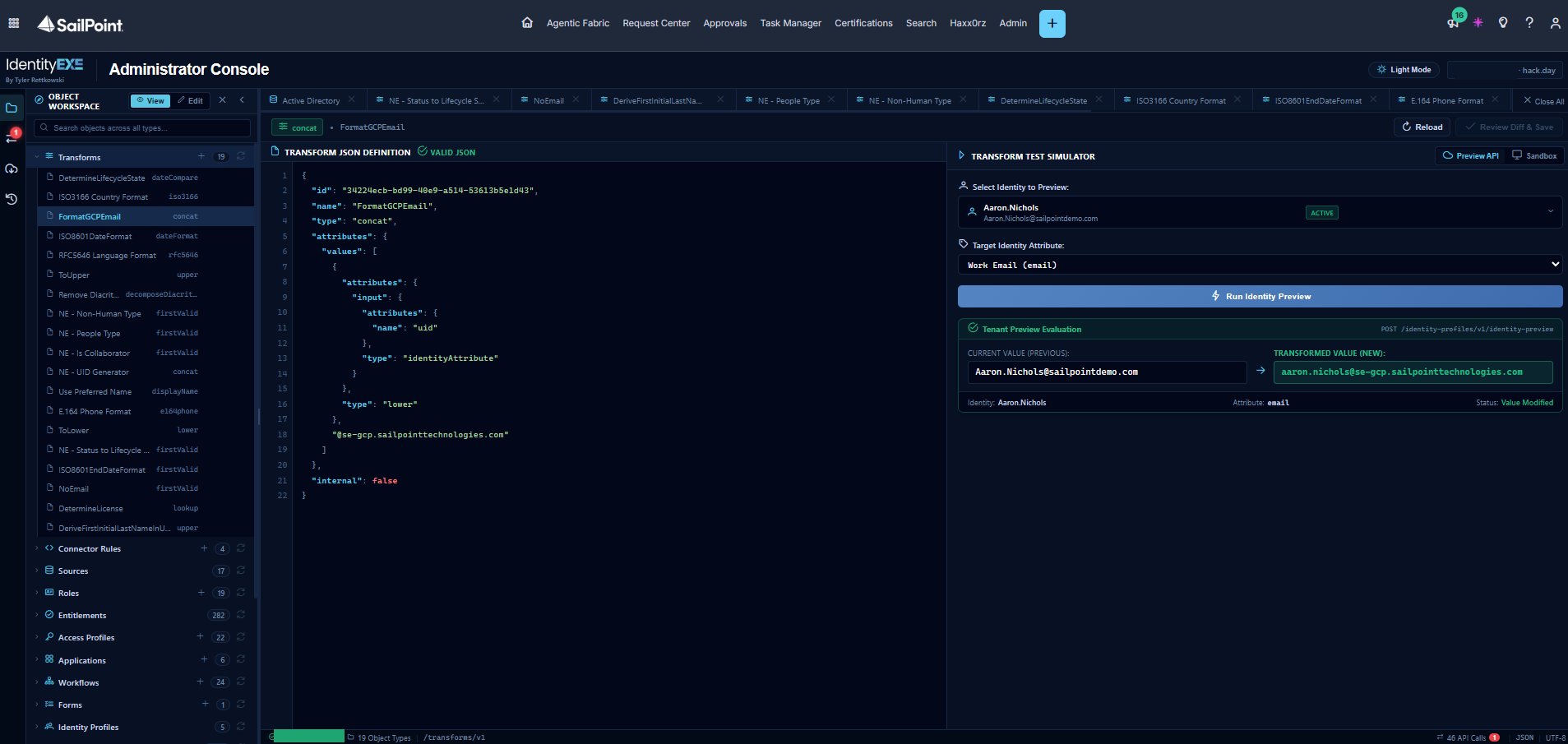Screen dimensions: 1568x744
Task: Select the ToUpper transform in tree
Action: point(74,275)
